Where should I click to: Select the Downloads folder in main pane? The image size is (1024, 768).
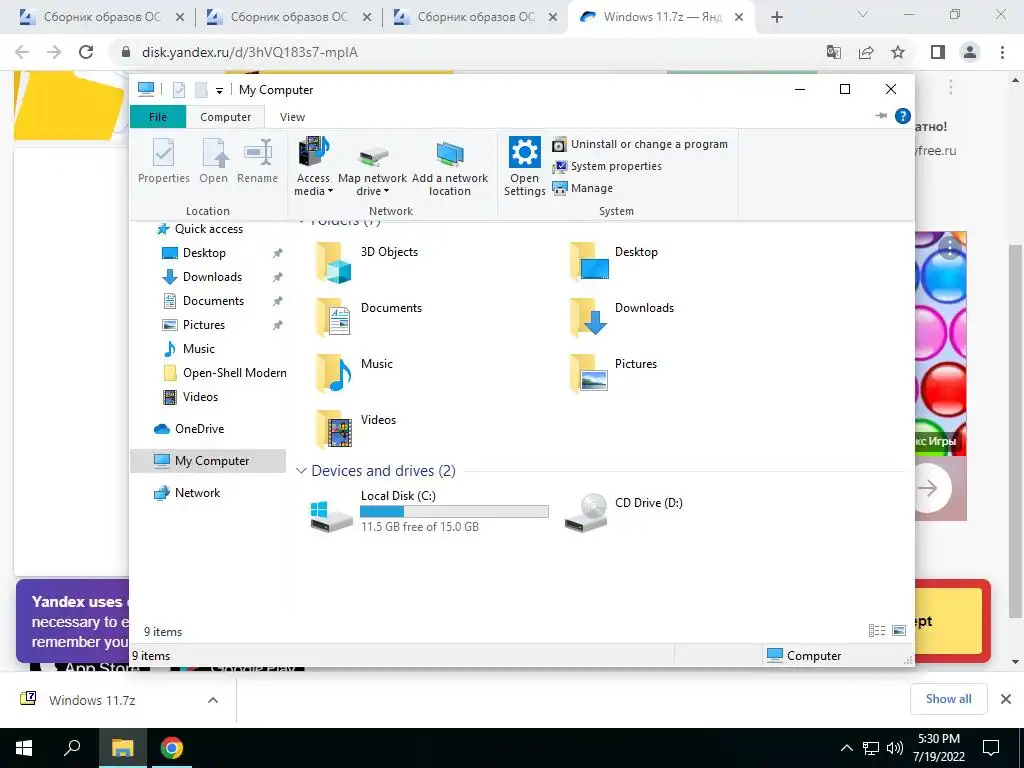[x=621, y=317]
